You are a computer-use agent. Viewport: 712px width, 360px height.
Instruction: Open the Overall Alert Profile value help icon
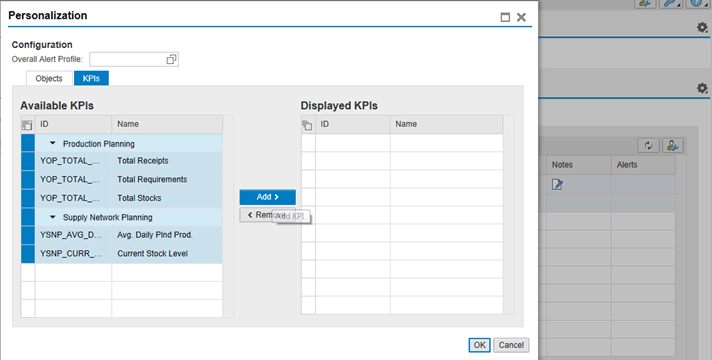pyautogui.click(x=171, y=59)
